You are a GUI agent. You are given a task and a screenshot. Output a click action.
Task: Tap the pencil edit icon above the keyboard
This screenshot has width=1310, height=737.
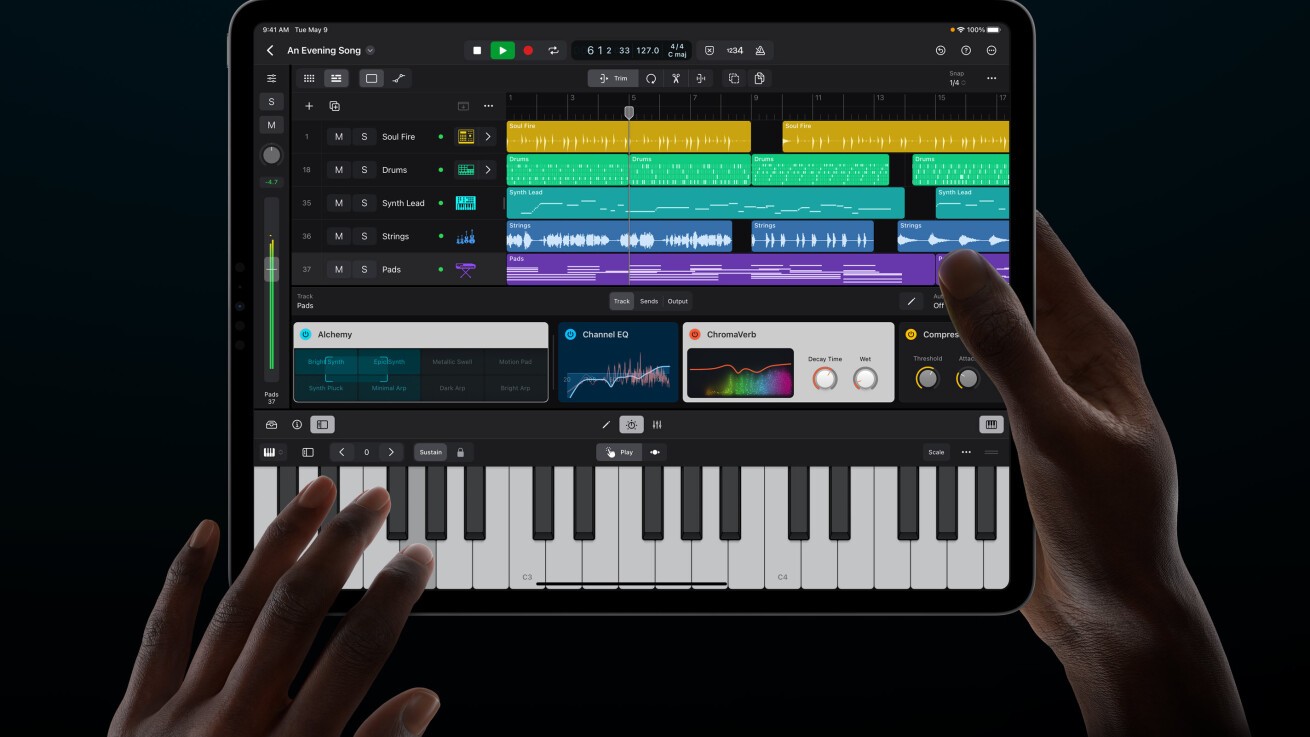coord(606,424)
